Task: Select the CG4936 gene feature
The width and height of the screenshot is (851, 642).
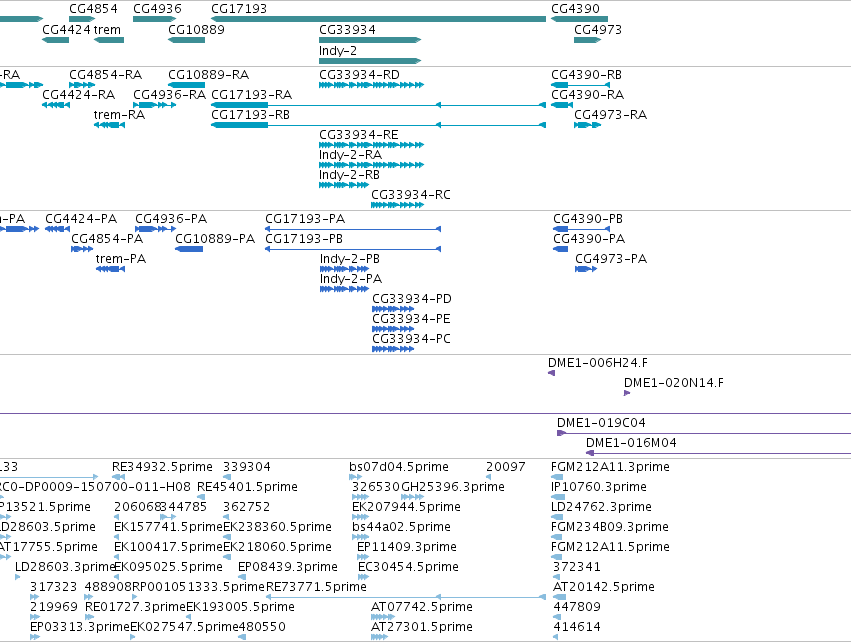Action: pos(155,19)
